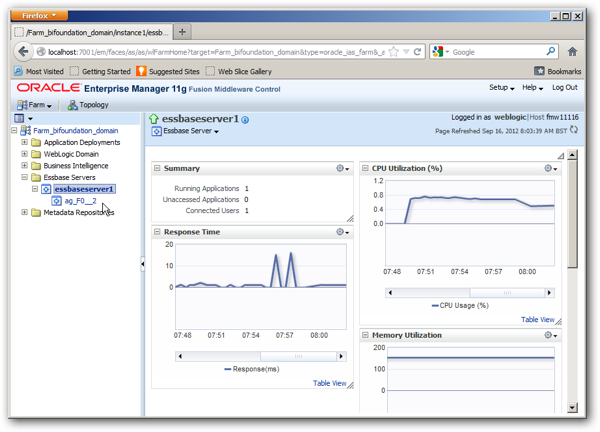Viewport: 600px width, 432px height.
Task: Select essbaseserver1 in the navigation tree
Action: coord(84,189)
